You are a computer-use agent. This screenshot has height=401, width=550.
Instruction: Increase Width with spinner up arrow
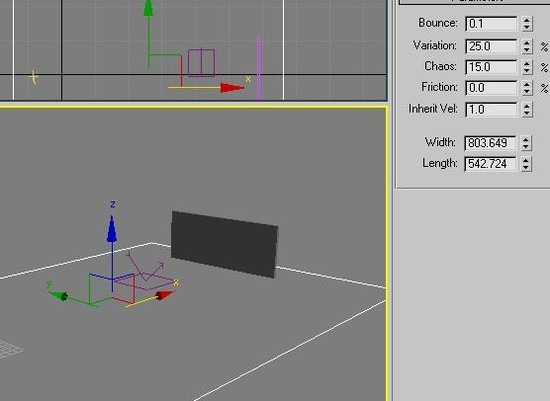[526, 139]
